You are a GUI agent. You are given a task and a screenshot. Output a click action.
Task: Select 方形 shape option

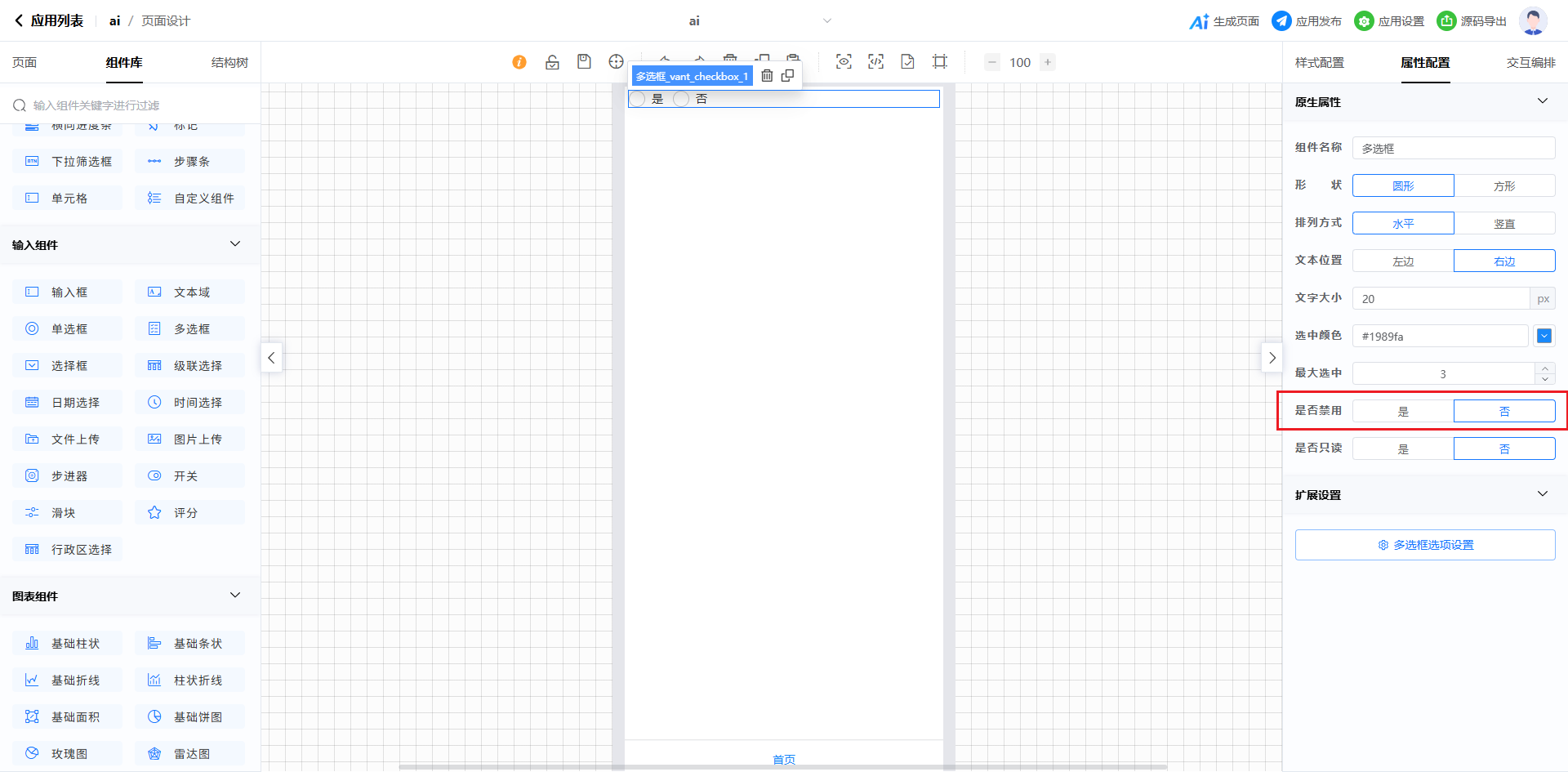pyautogui.click(x=1504, y=186)
